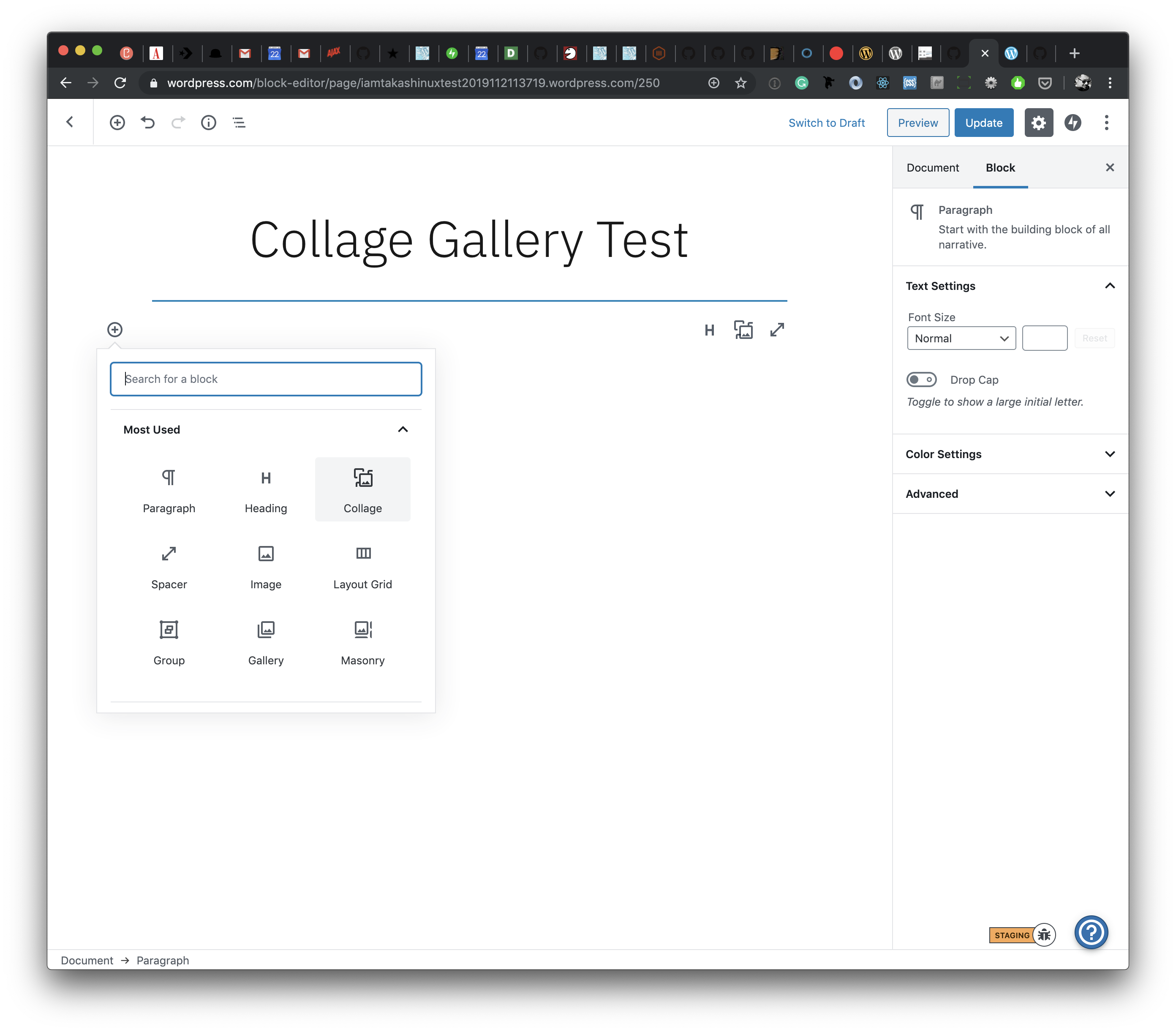Viewport: 1176px width, 1032px height.
Task: Open the Block navigation list icon
Action: [239, 123]
